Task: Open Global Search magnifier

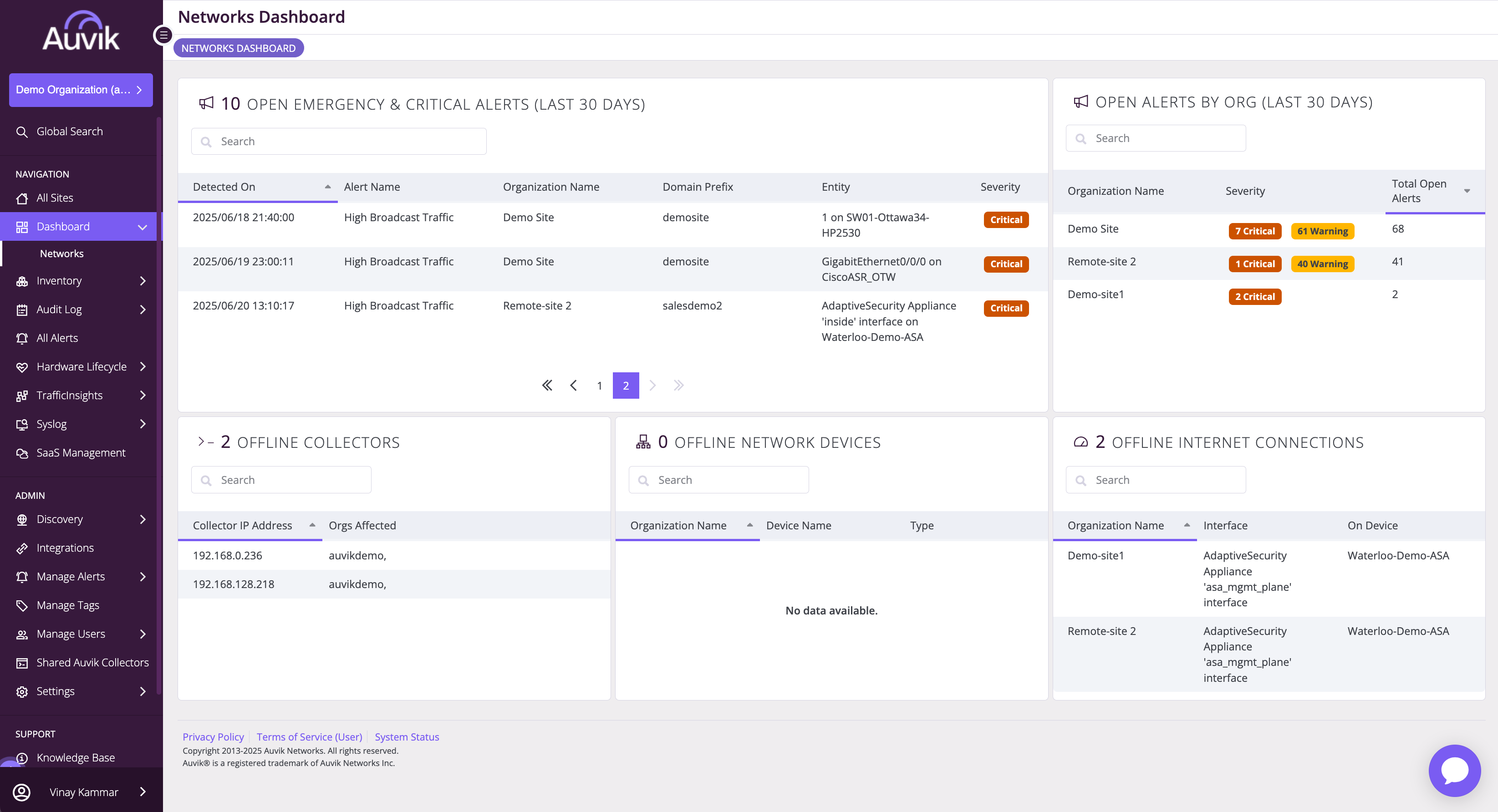Action: 22,132
